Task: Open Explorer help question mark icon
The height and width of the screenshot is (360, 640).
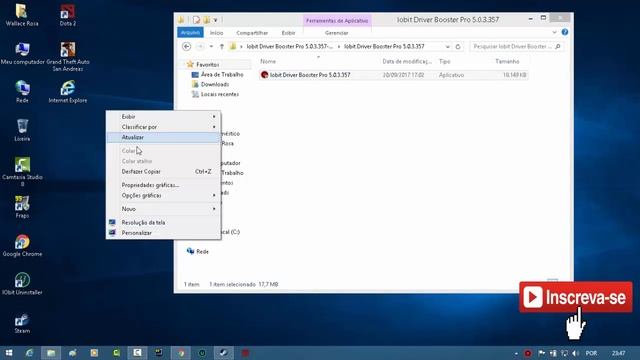Action: [565, 32]
